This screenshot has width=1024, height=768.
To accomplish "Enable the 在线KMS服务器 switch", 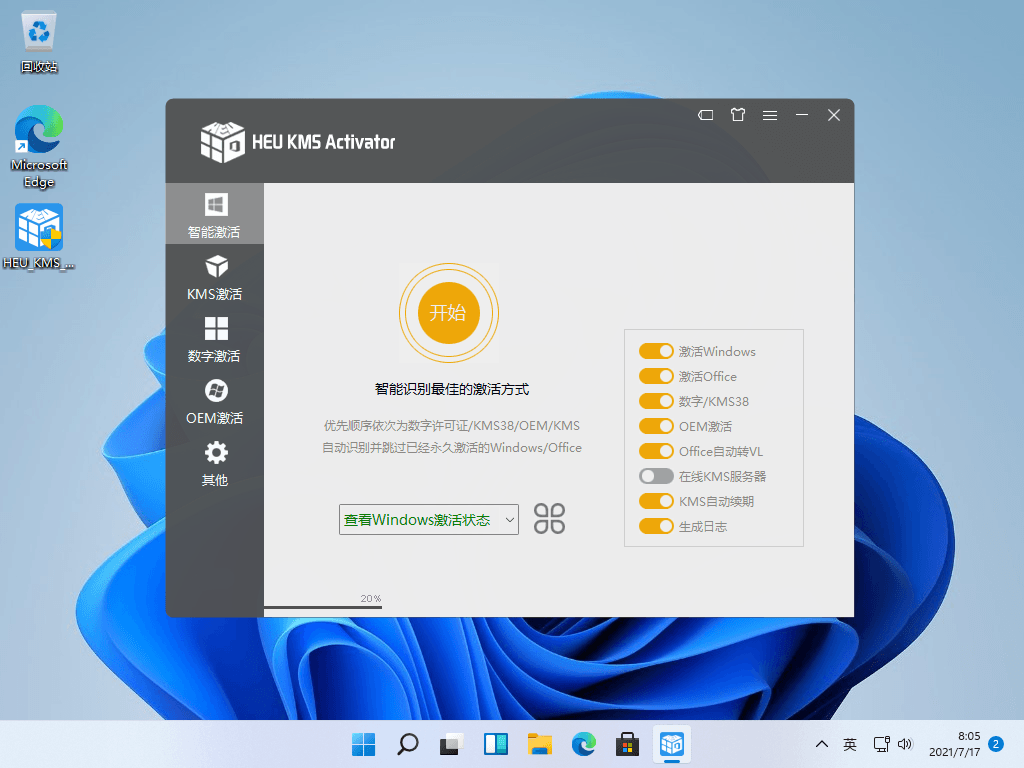I will (656, 476).
